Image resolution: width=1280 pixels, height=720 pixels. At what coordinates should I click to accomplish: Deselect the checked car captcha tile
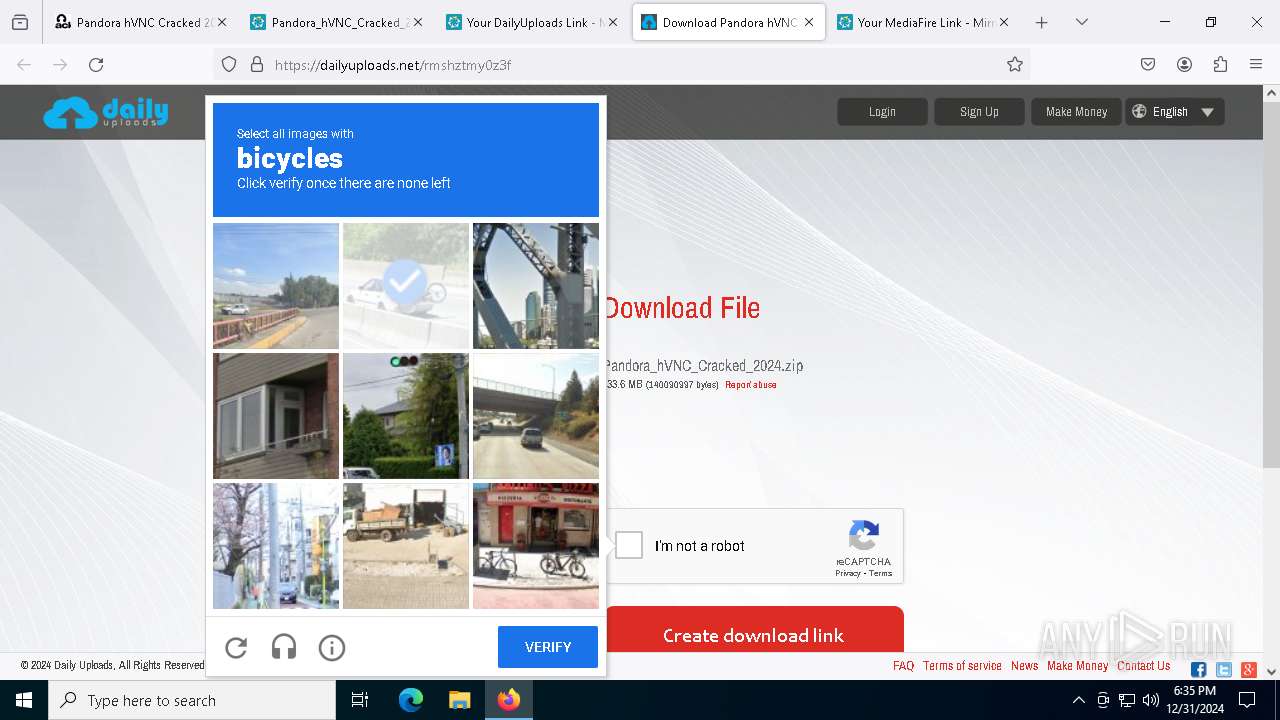point(406,285)
